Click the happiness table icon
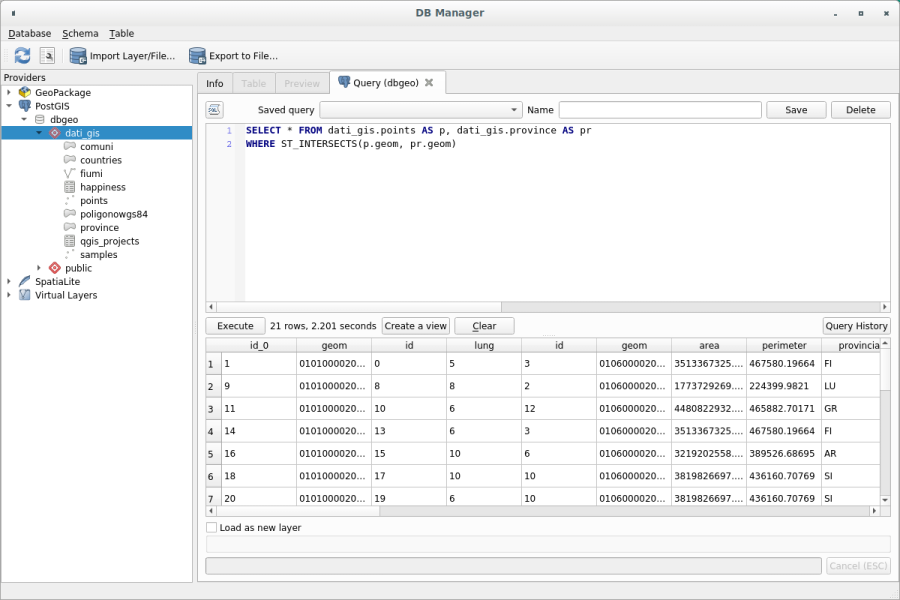This screenshot has width=900, height=600. [70, 186]
